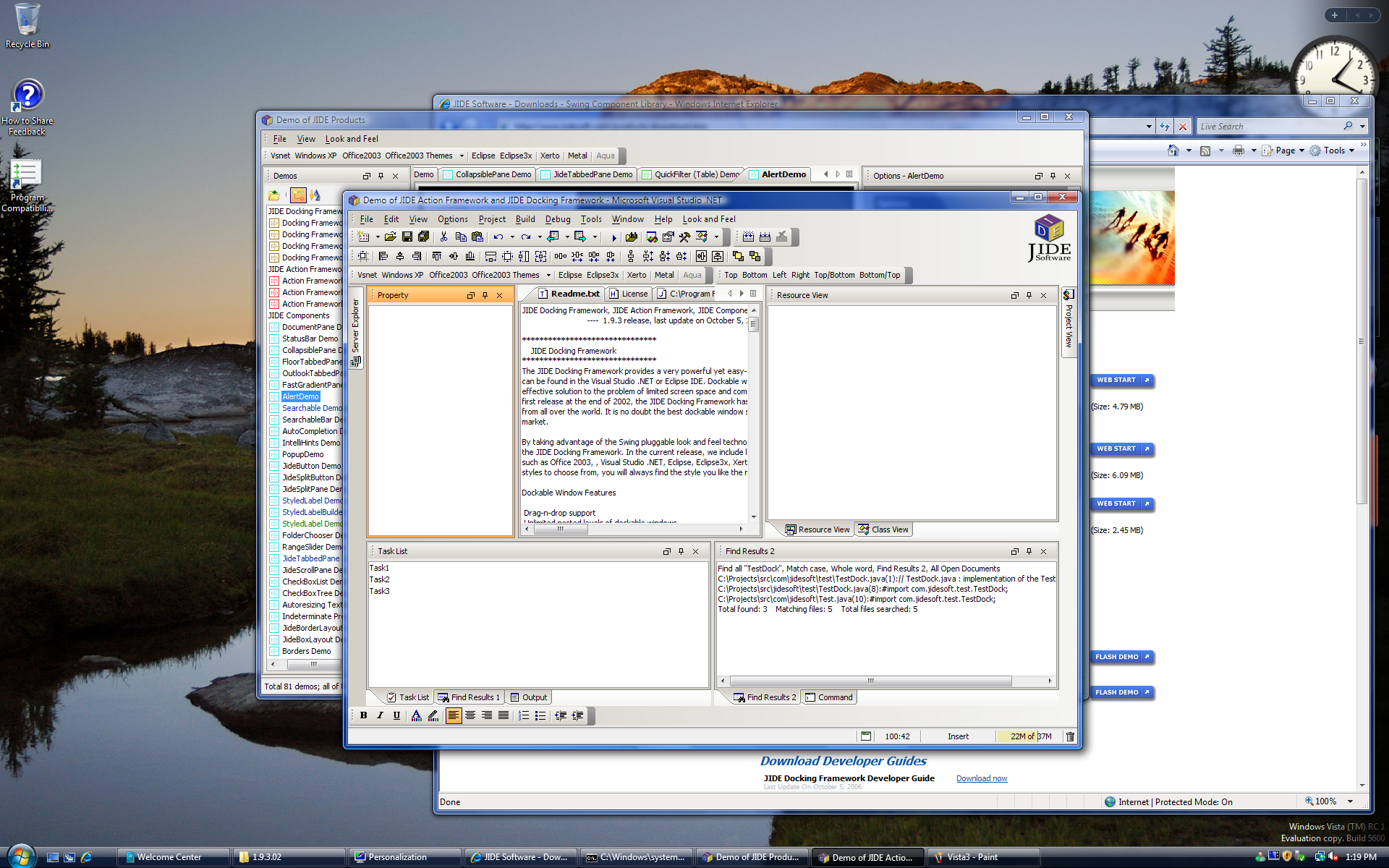Click the New Project toolbar icon
The height and width of the screenshot is (868, 1389).
pos(364,237)
